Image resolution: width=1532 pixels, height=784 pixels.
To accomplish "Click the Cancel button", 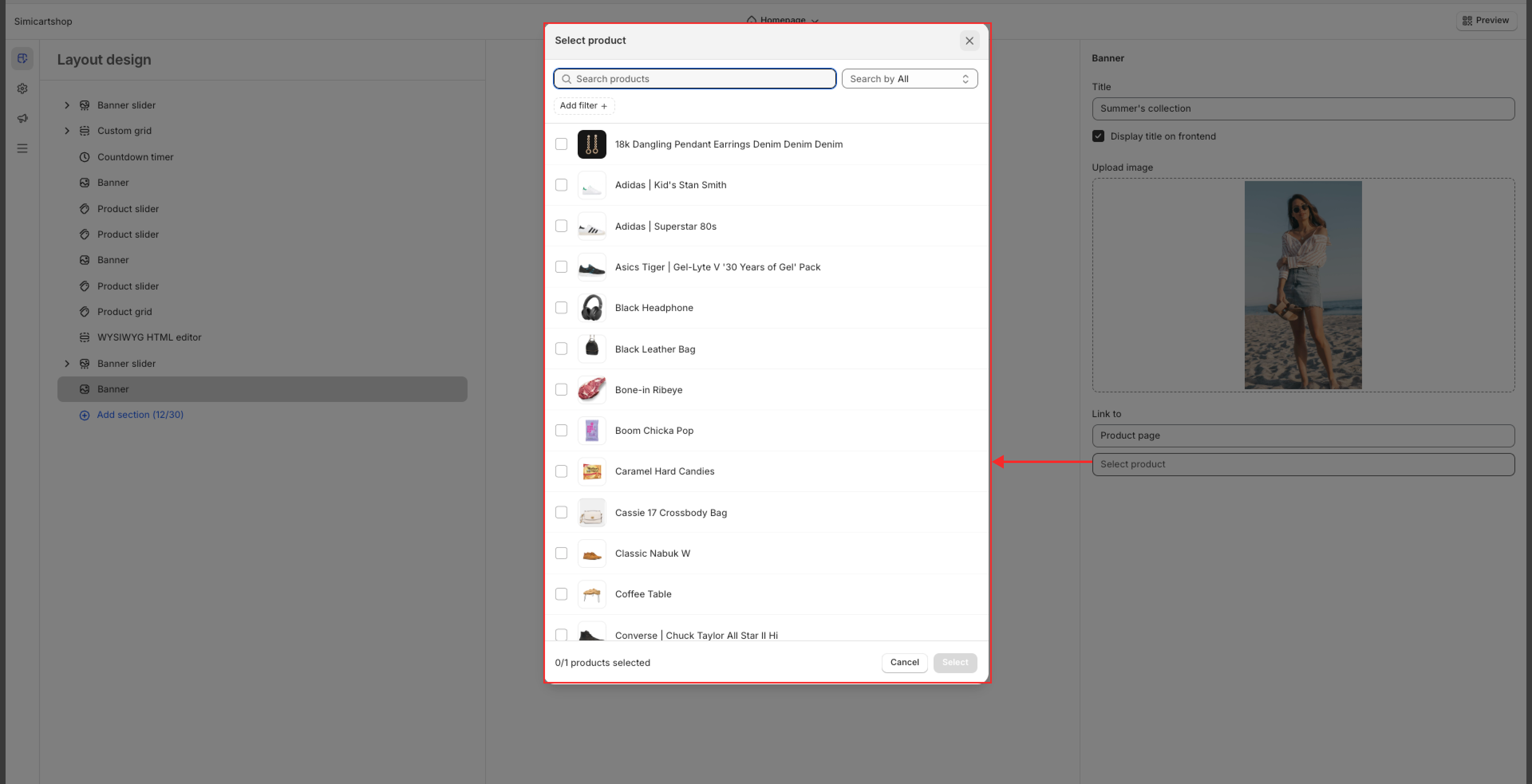I will pos(903,662).
